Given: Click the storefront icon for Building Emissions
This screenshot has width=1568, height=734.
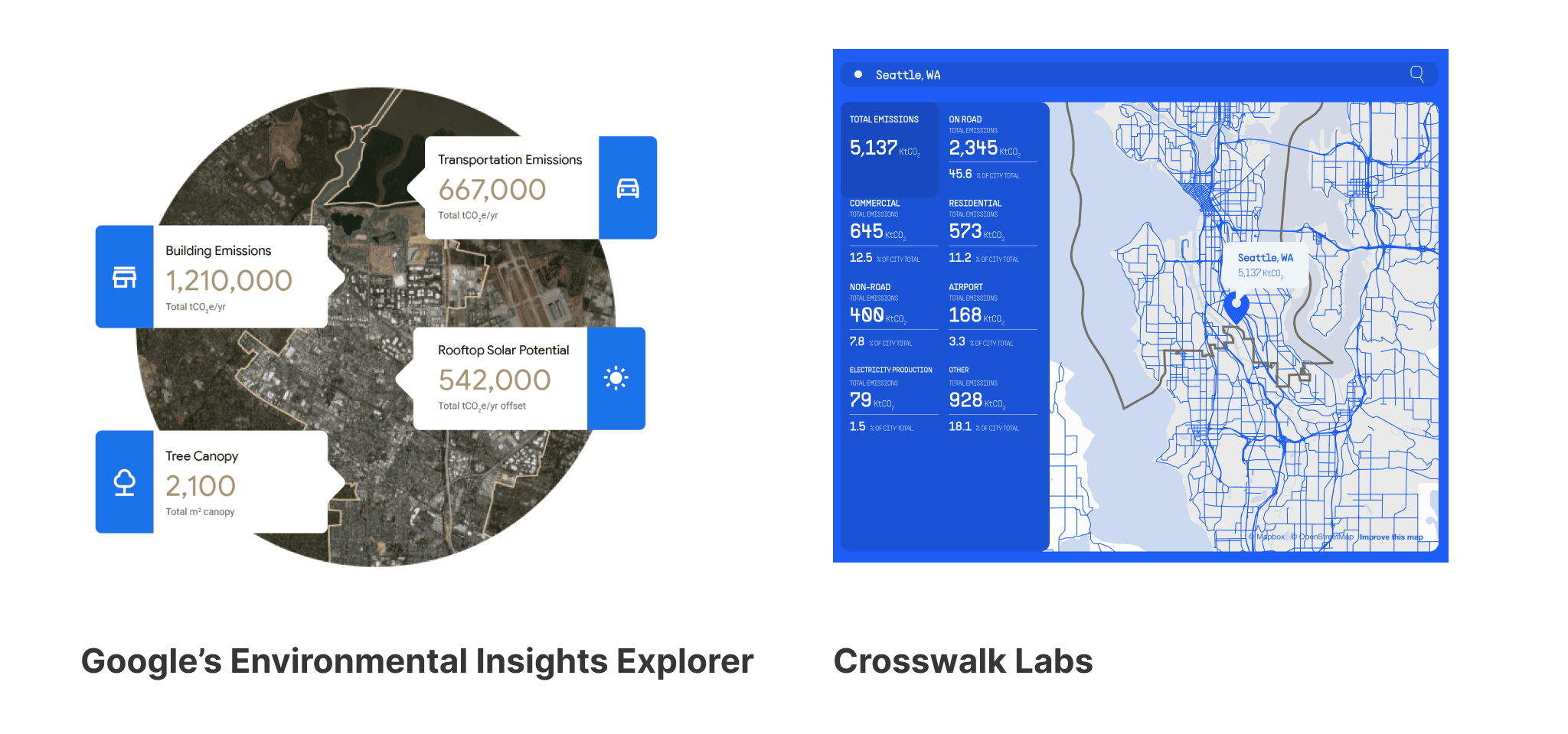Looking at the screenshot, I should coord(124,277).
